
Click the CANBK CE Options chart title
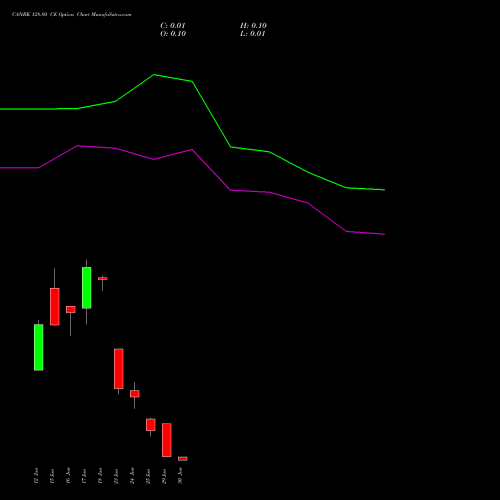[x=72, y=15]
